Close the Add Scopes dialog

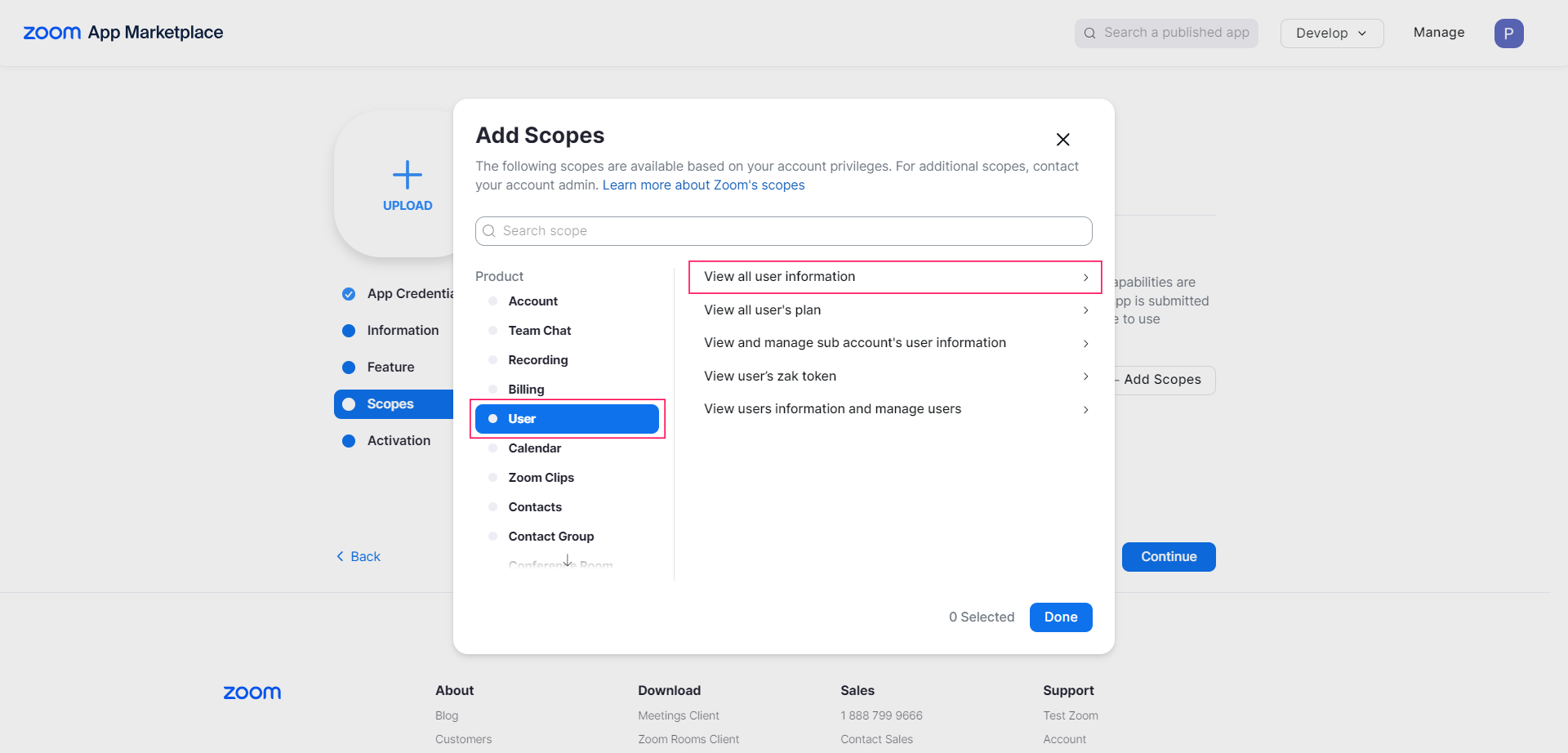(x=1062, y=140)
